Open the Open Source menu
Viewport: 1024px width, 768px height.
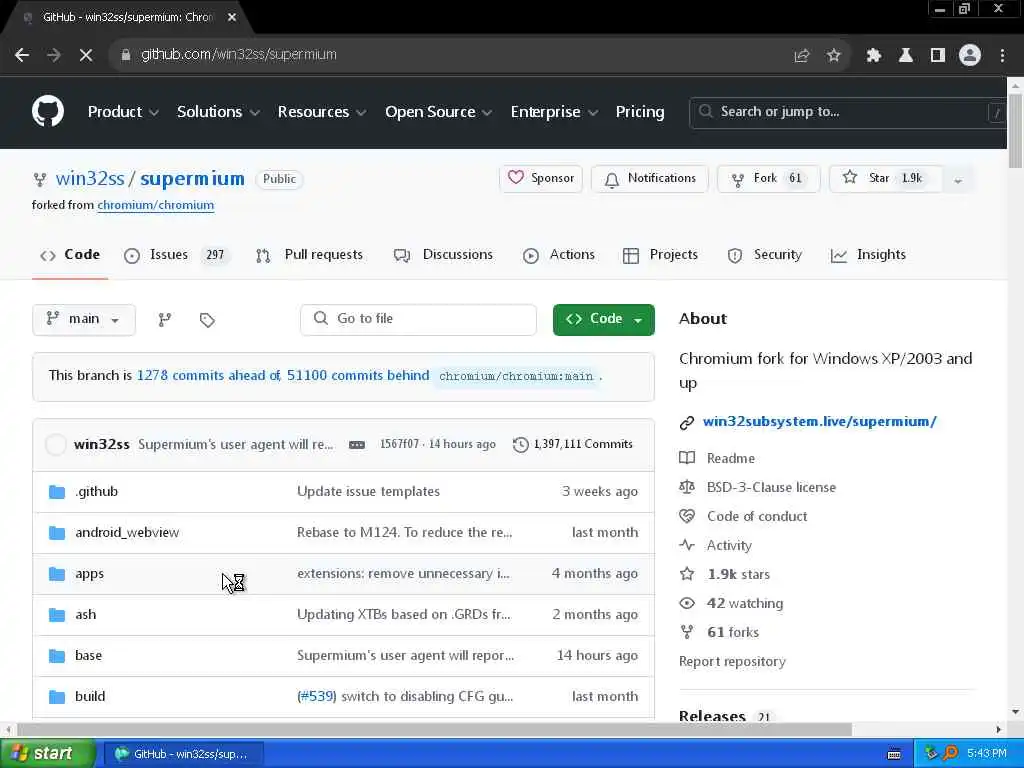point(438,112)
